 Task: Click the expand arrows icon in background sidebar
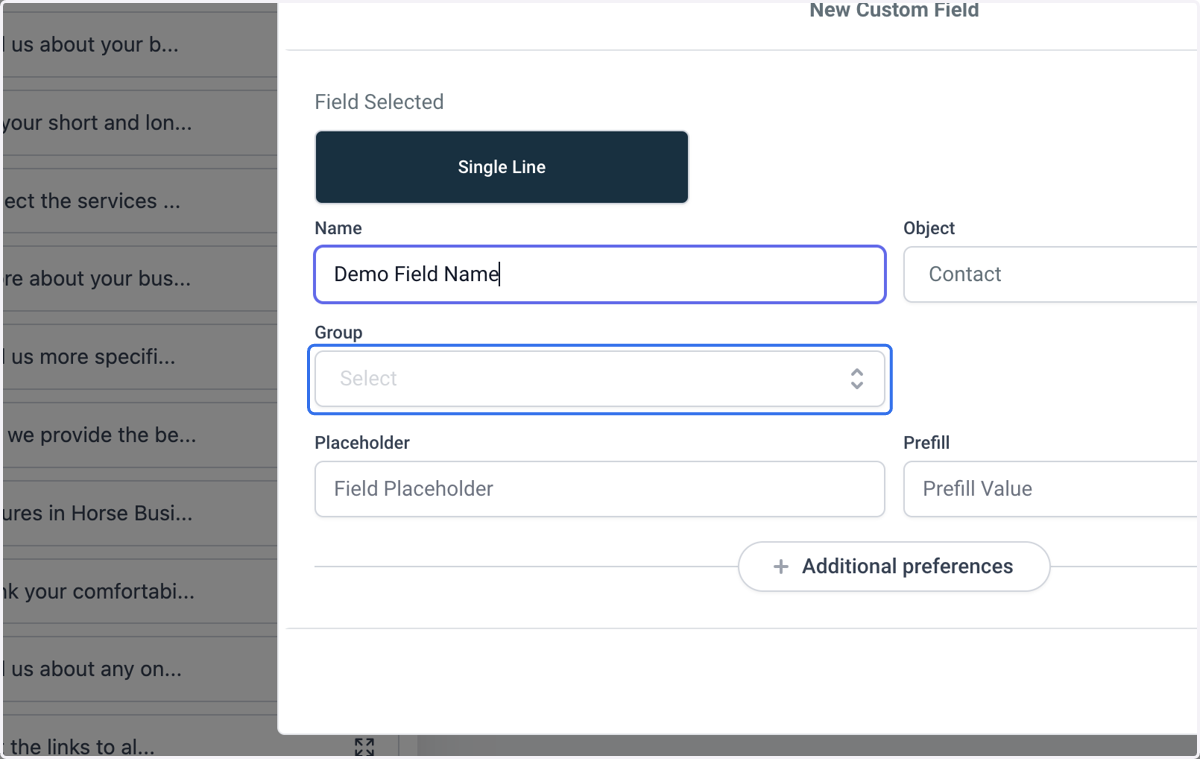pyautogui.click(x=364, y=746)
